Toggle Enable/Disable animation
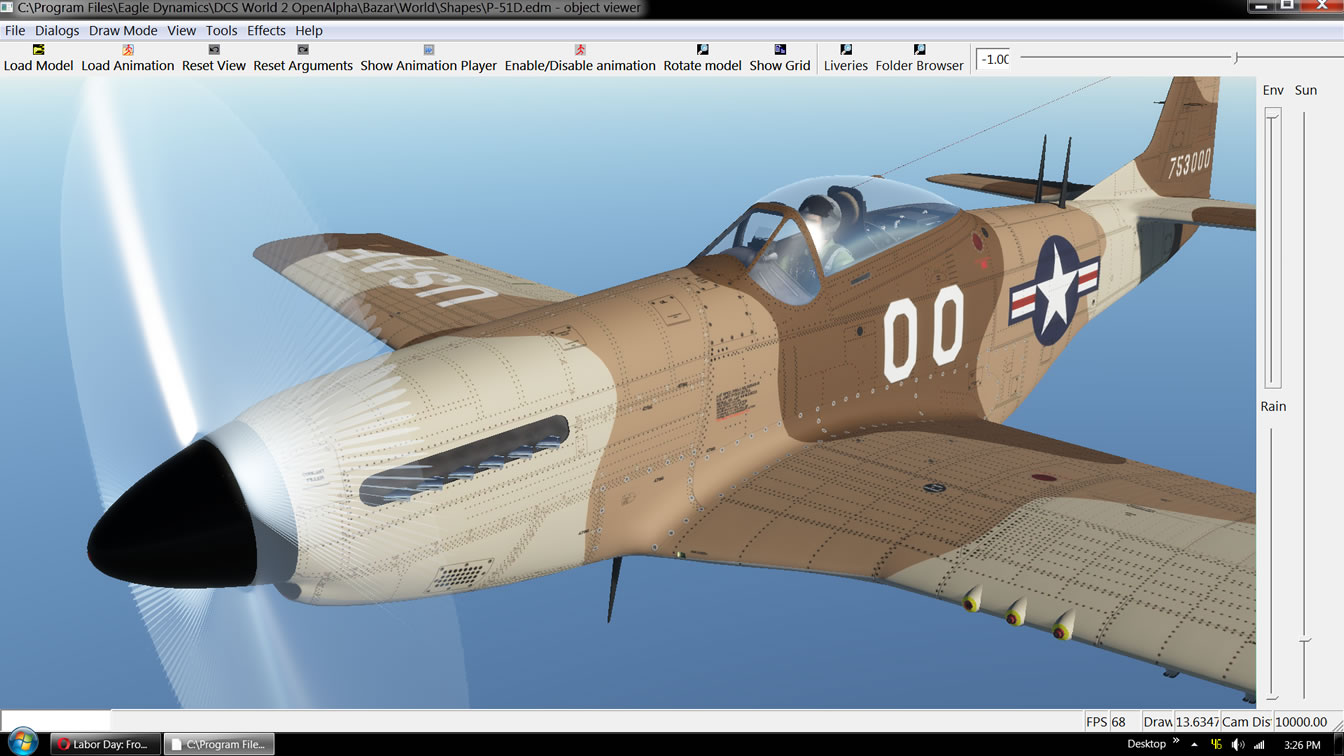The height and width of the screenshot is (756, 1344). coord(579,50)
